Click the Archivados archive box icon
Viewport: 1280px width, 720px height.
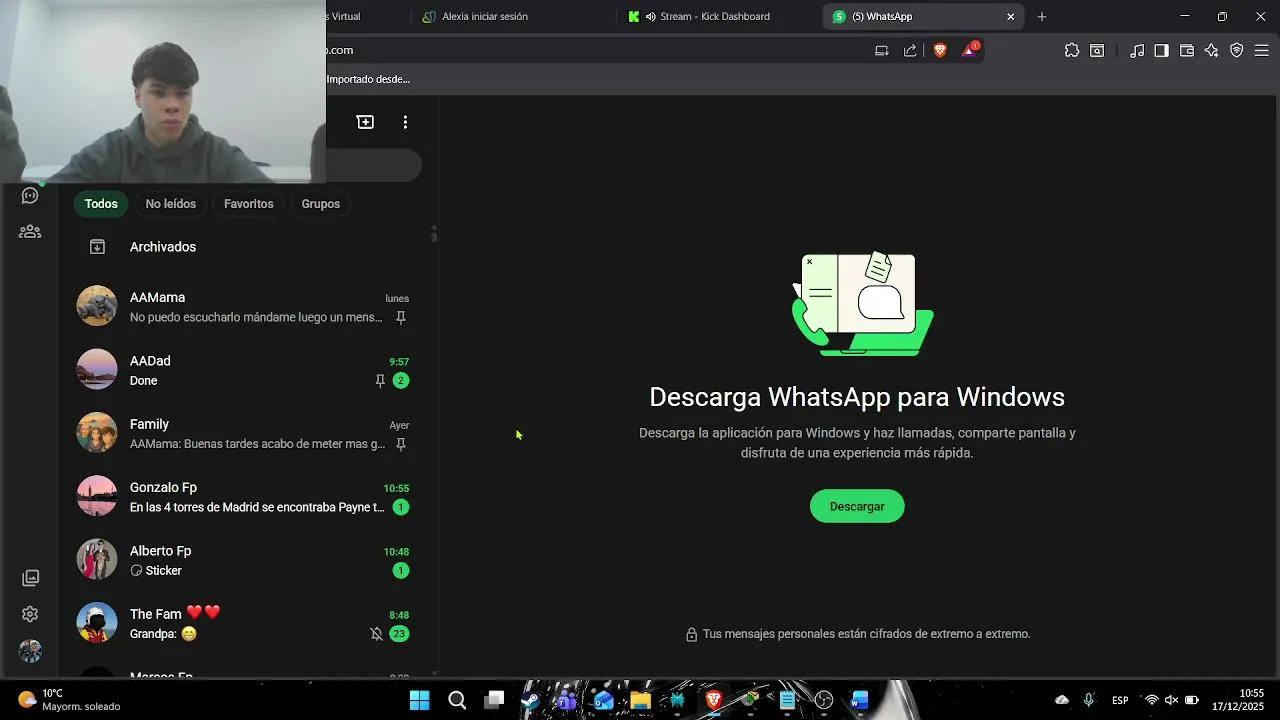coord(97,247)
